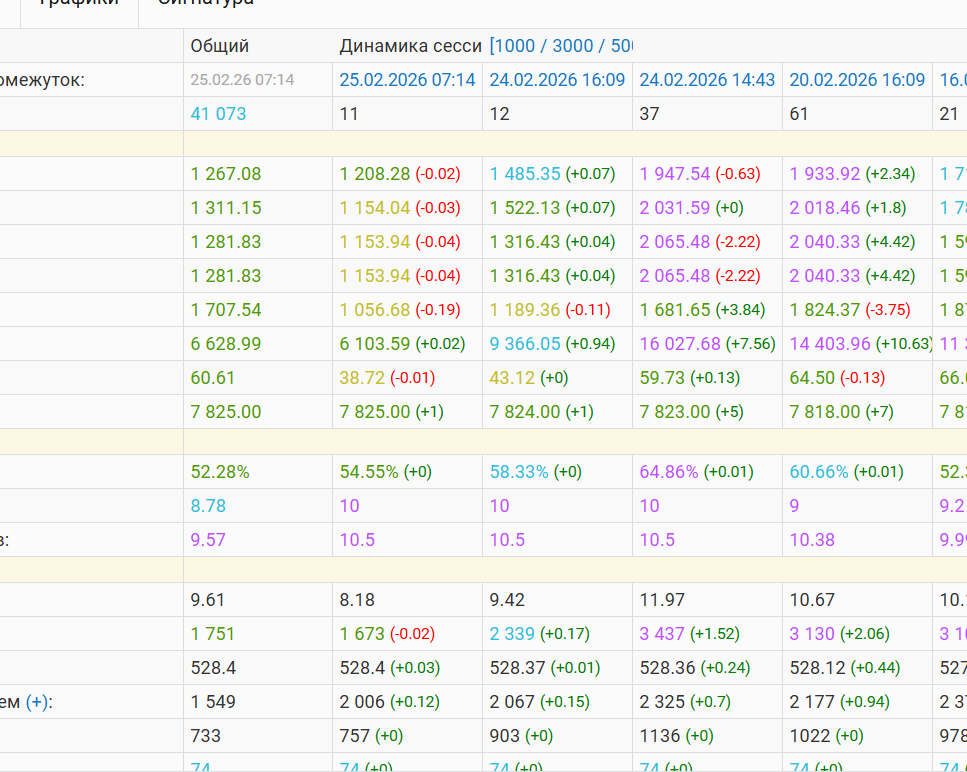Select the 24.02.2026 14:43 session link

pyautogui.click(x=707, y=80)
